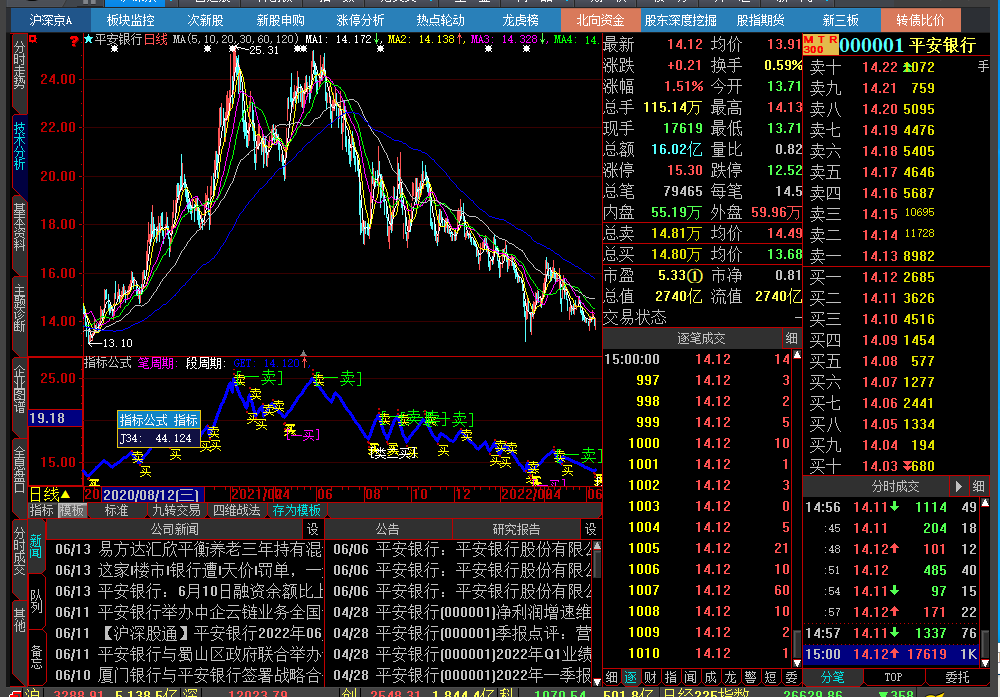Expand the 分时成交 header arrow
This screenshot has height=697, width=1000.
pos(959,487)
